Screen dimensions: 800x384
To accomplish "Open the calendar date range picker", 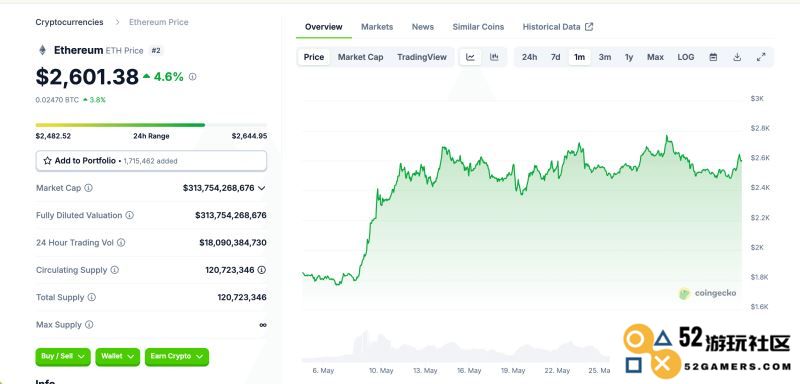I will tap(713, 57).
